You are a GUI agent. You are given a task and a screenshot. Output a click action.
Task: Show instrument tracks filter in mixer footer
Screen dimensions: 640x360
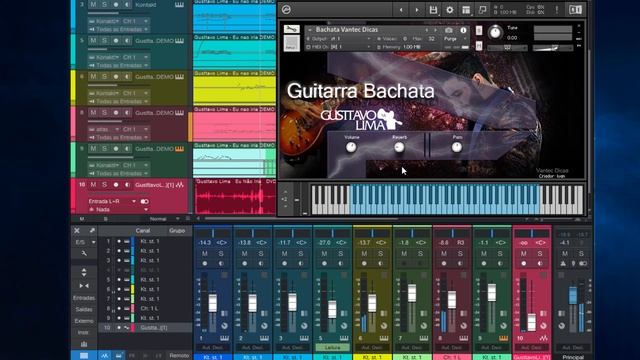point(118,356)
